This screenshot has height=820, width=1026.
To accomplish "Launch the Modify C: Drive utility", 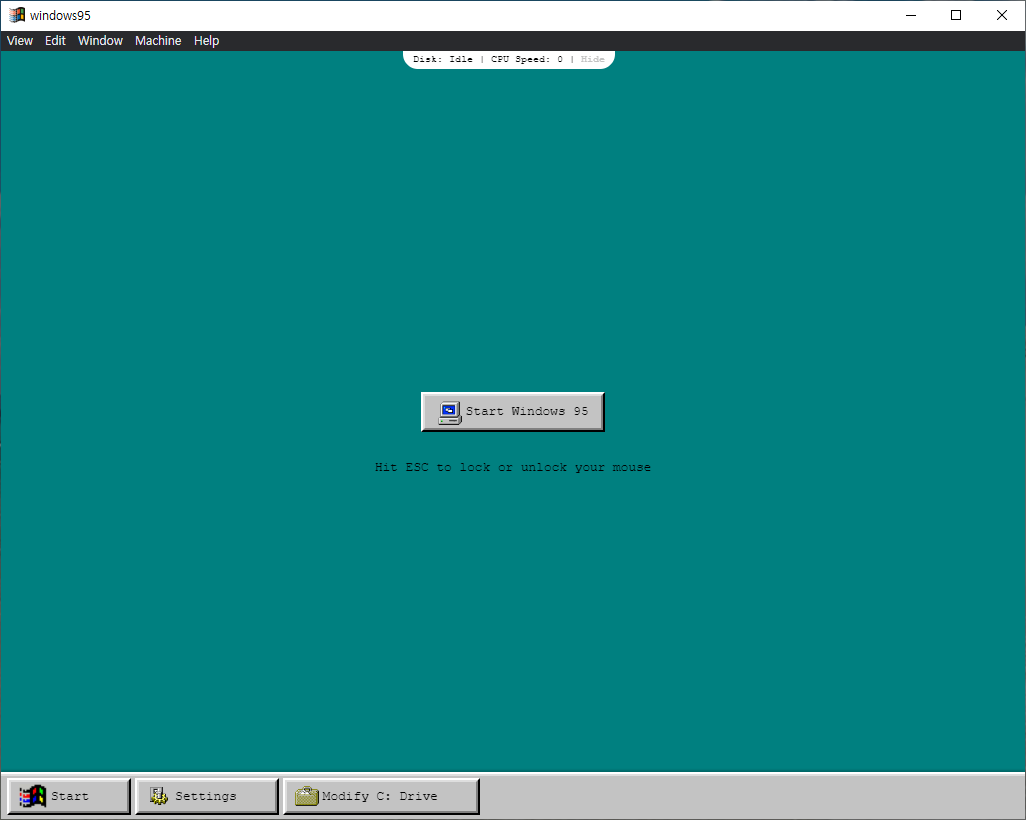I will [380, 795].
